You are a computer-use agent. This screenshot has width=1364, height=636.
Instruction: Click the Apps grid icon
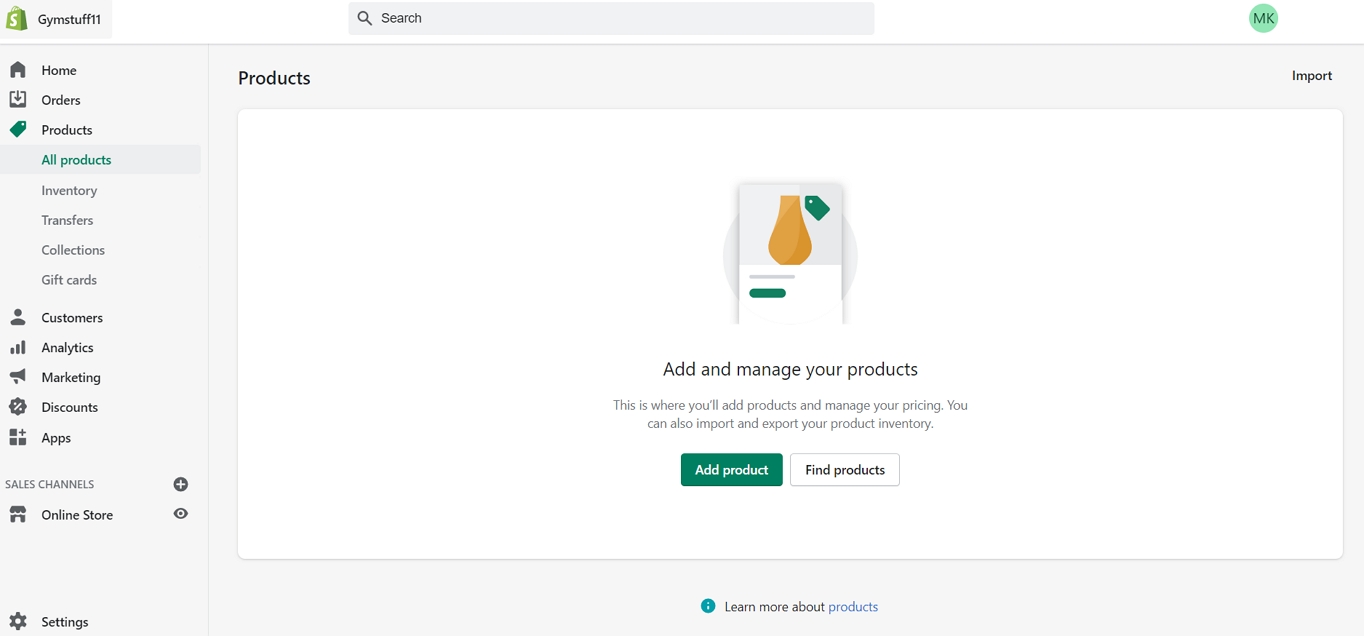click(18, 437)
